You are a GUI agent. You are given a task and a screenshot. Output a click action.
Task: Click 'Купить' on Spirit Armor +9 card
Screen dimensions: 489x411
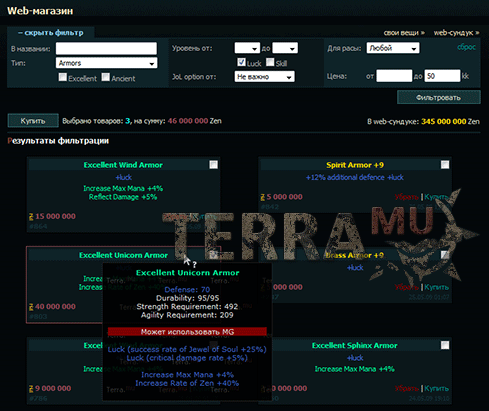(436, 197)
